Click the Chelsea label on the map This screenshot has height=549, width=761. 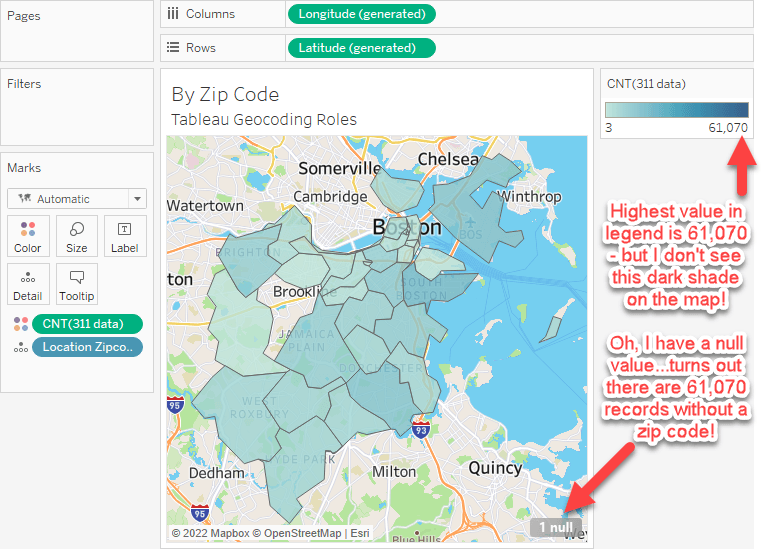(x=448, y=159)
